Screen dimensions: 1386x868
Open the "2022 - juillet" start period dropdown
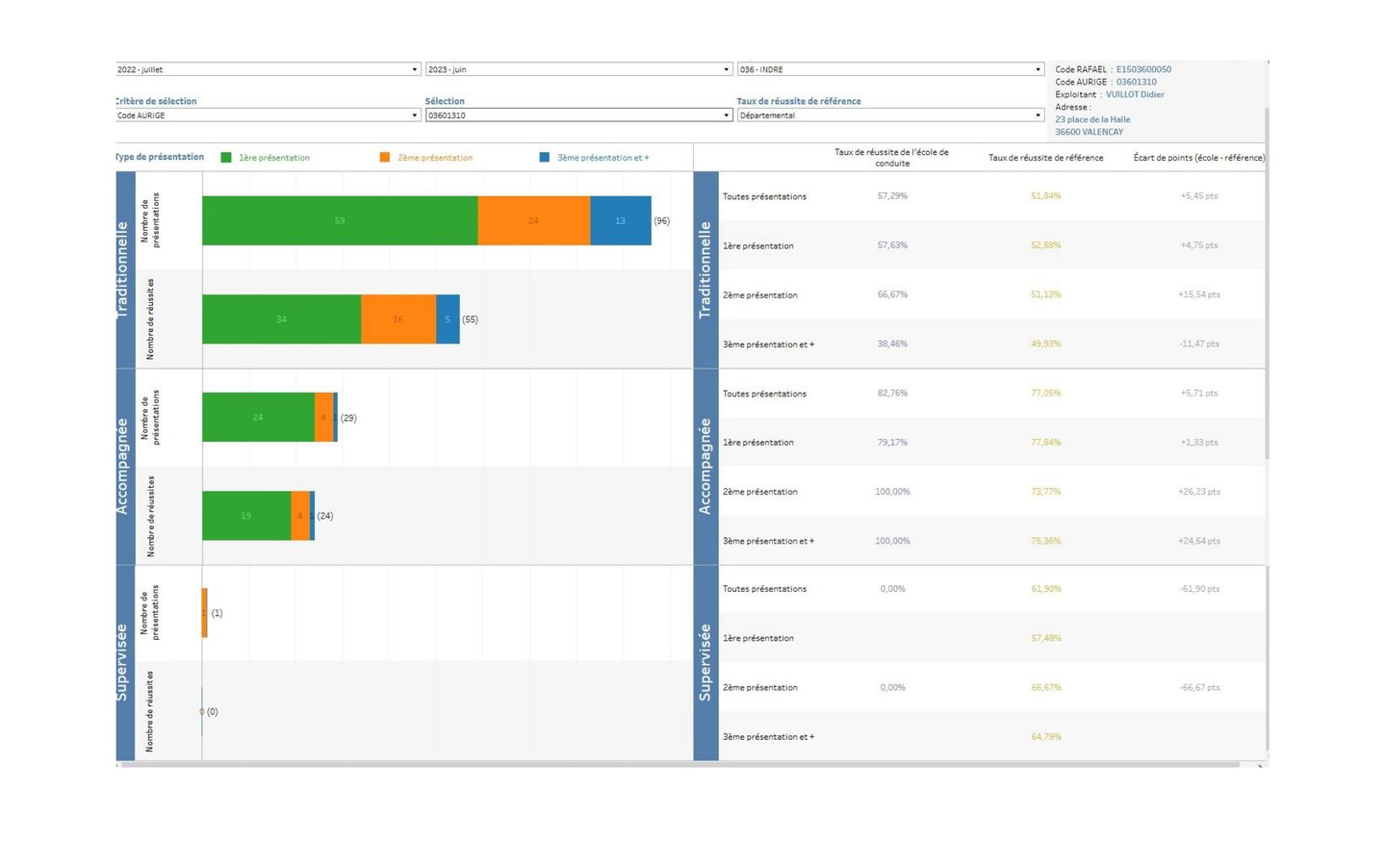[268, 69]
